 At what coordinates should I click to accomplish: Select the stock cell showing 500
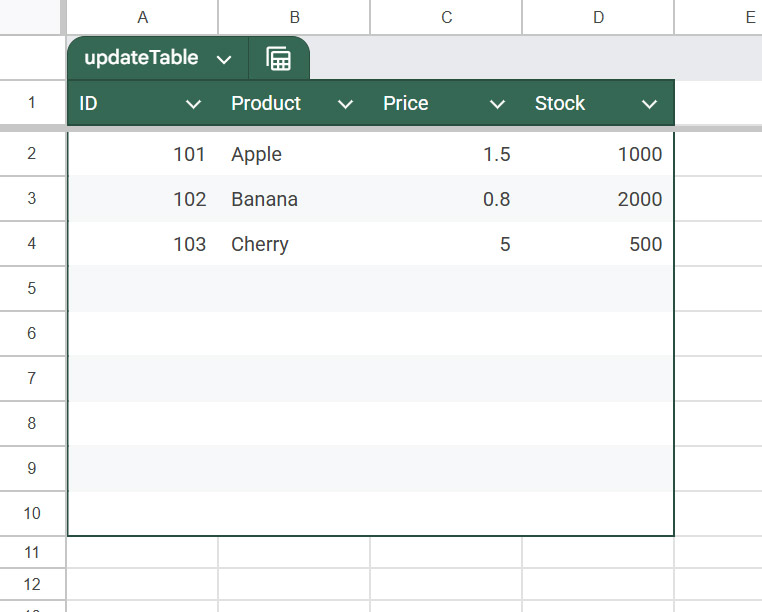coord(598,244)
